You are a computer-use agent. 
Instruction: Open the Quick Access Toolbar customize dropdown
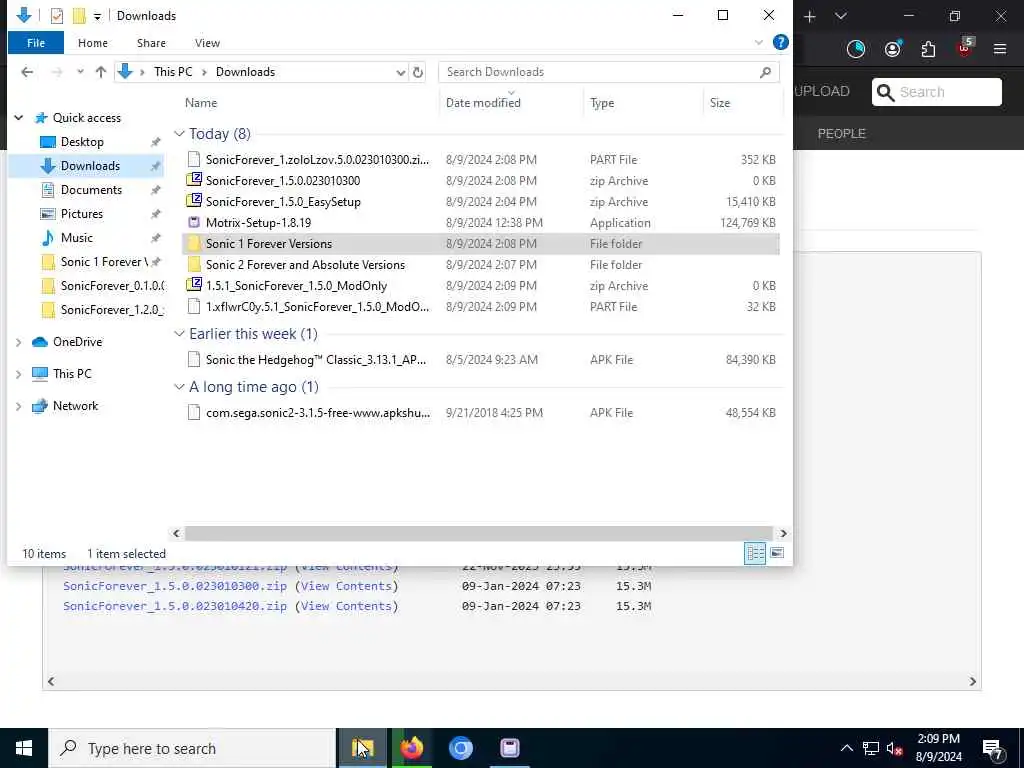click(97, 16)
